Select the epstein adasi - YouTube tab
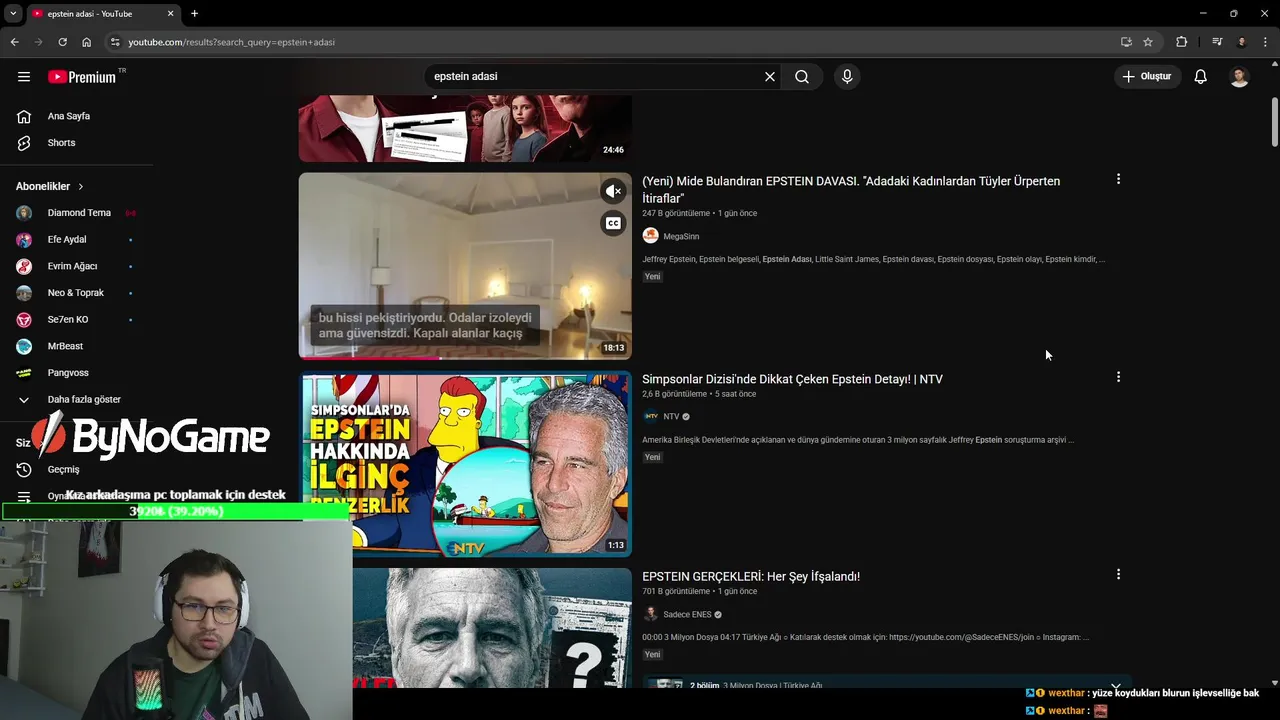Screen dimensions: 1280x720 102,14
